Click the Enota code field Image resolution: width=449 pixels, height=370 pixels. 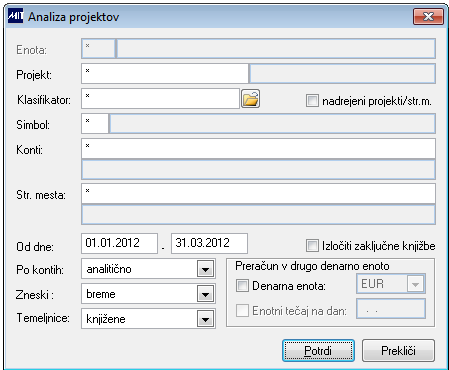click(98, 49)
